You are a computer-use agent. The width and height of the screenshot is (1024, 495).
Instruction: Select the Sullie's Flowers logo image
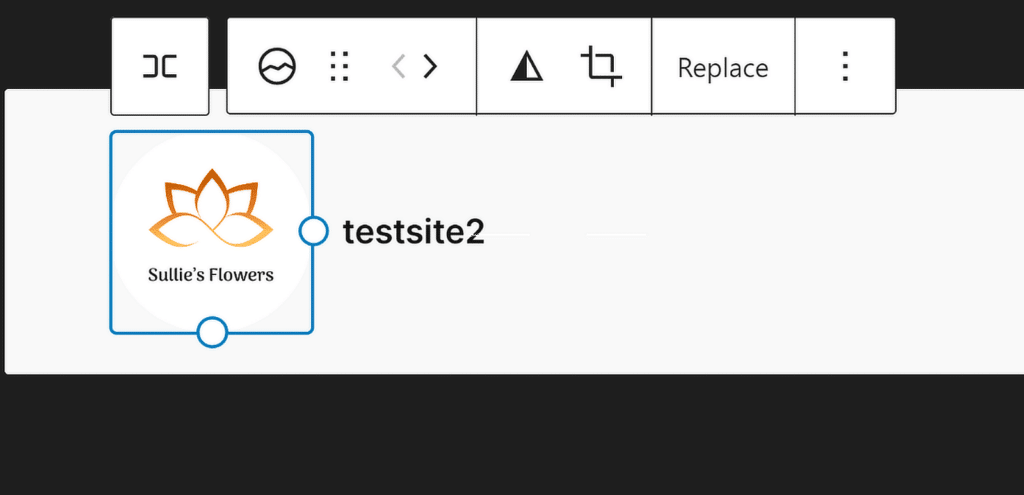[x=211, y=232]
